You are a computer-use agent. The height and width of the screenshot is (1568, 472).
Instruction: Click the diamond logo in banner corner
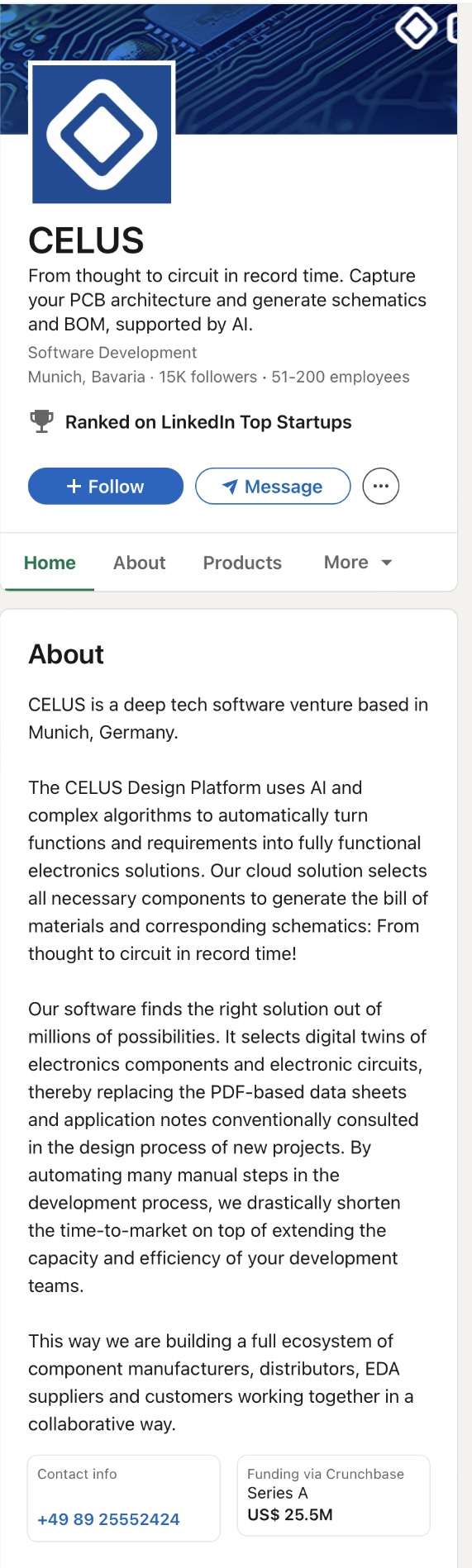tap(416, 28)
